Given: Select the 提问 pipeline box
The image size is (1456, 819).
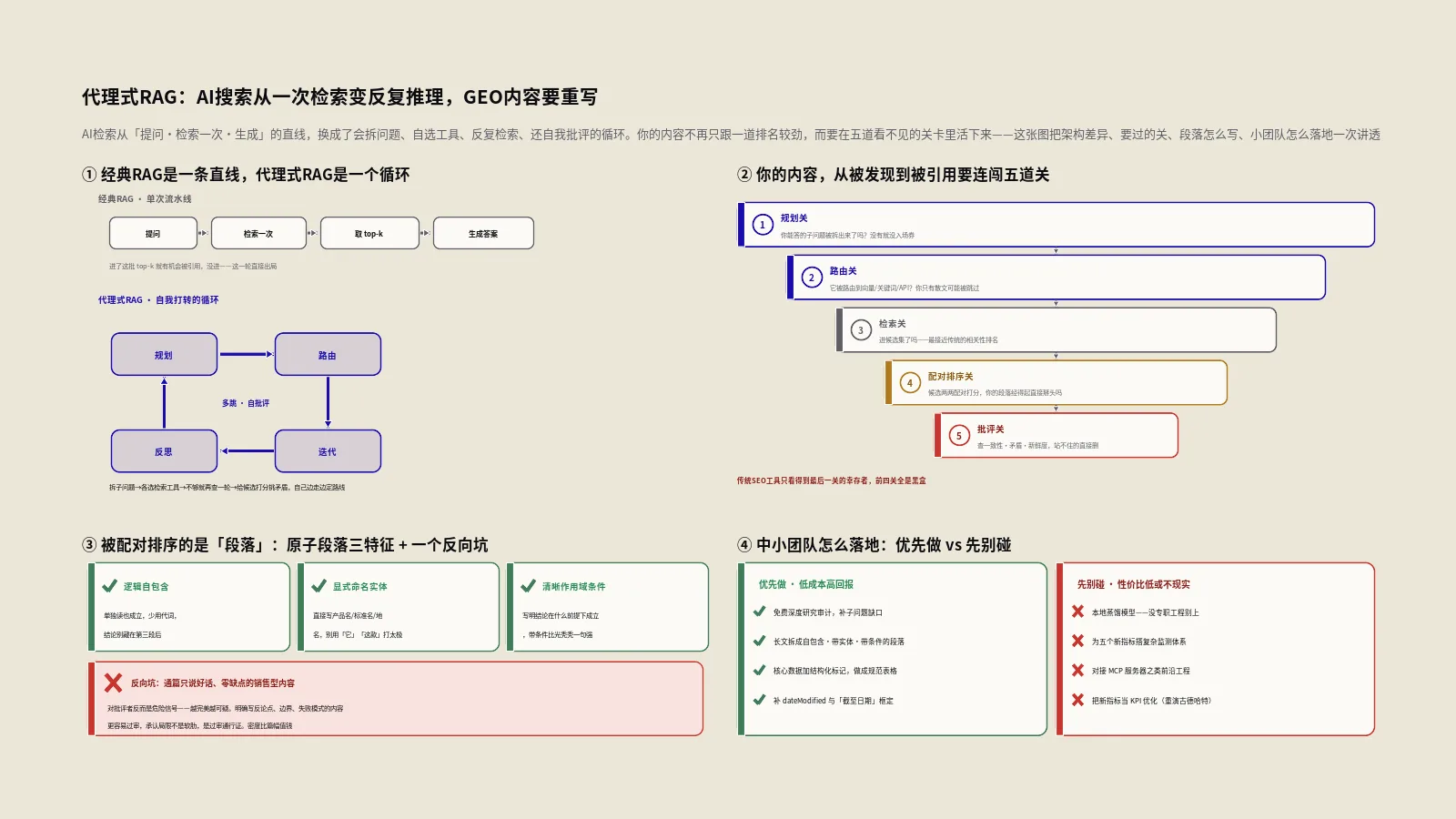Looking at the screenshot, I should [x=153, y=233].
